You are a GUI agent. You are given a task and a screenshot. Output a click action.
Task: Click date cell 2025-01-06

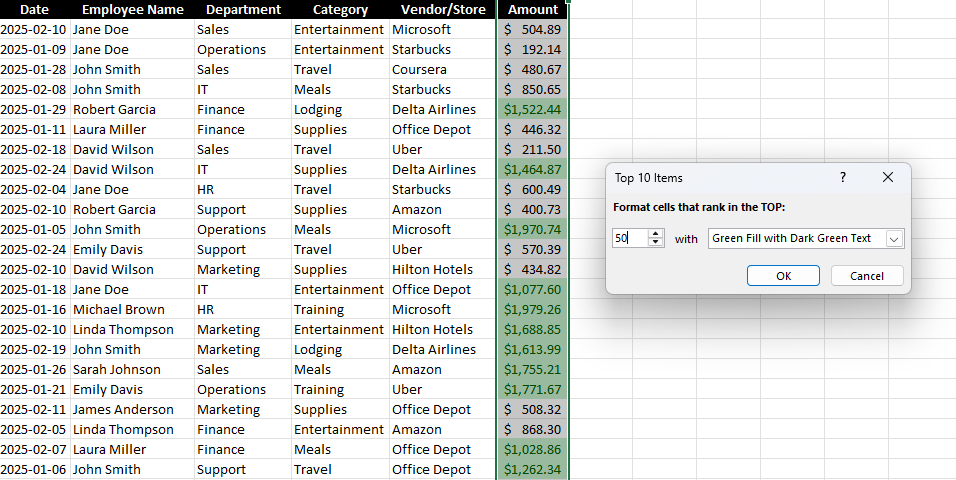pos(34,470)
